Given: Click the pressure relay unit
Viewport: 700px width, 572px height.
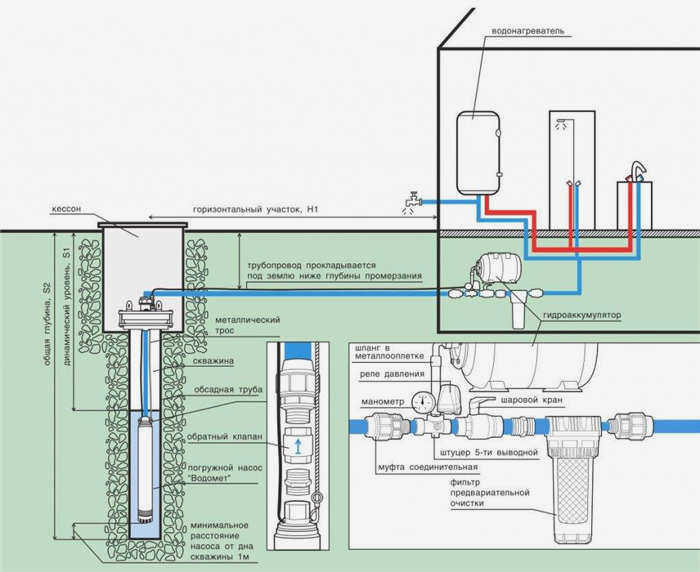Looking at the screenshot, I should (x=450, y=401).
